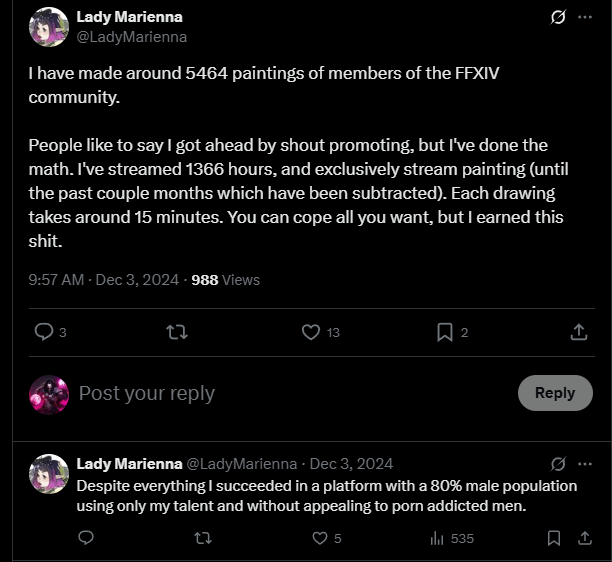The width and height of the screenshot is (612, 562).
Task: Bookmark the main post
Action: 445,333
